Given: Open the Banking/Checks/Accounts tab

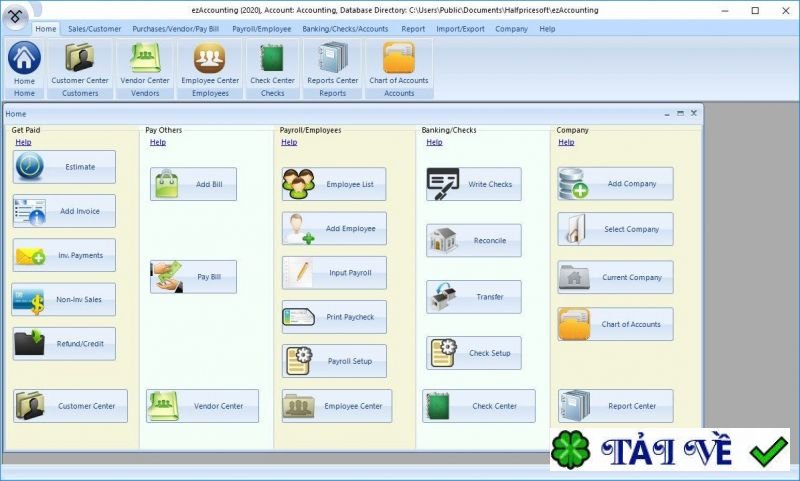Looking at the screenshot, I should pos(345,29).
